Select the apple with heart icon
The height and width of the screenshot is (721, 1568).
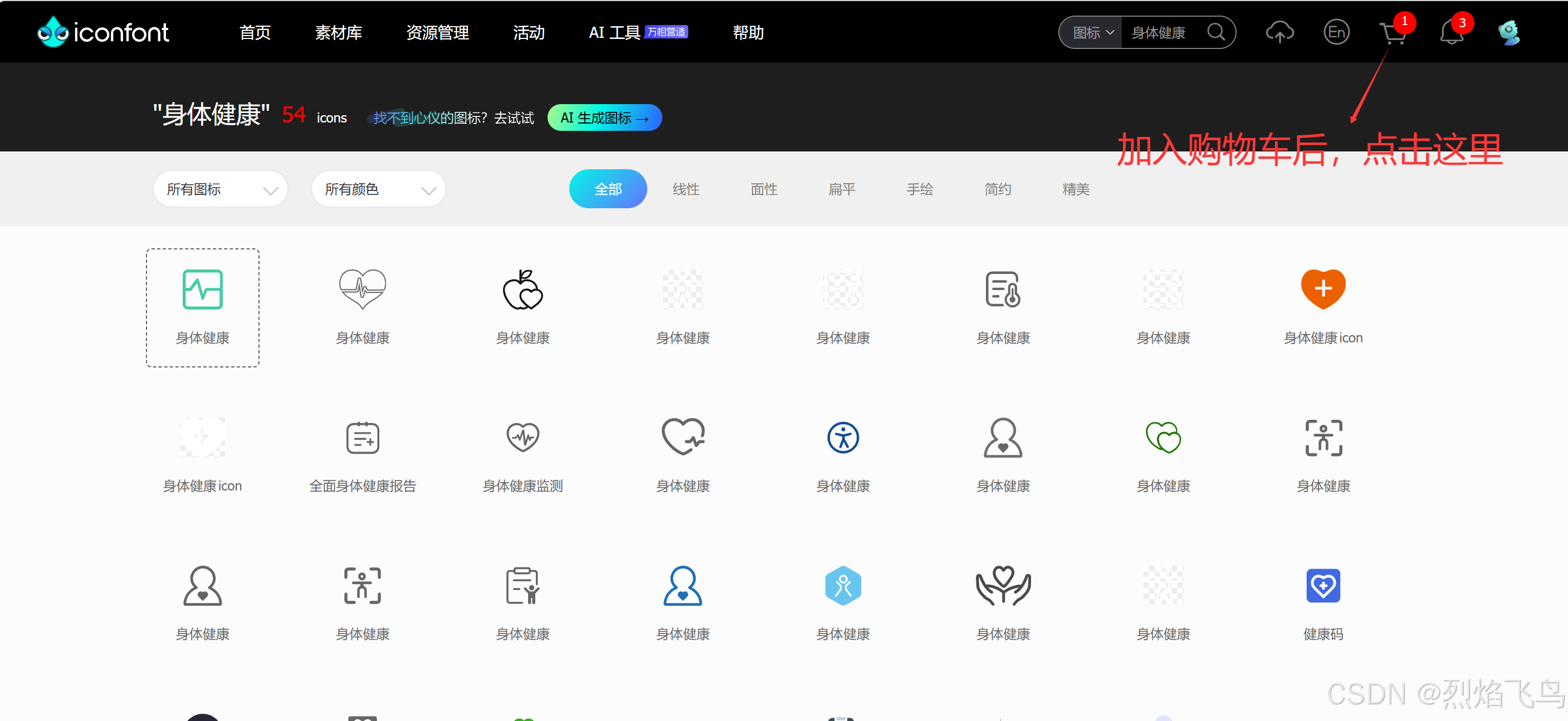[x=522, y=290]
